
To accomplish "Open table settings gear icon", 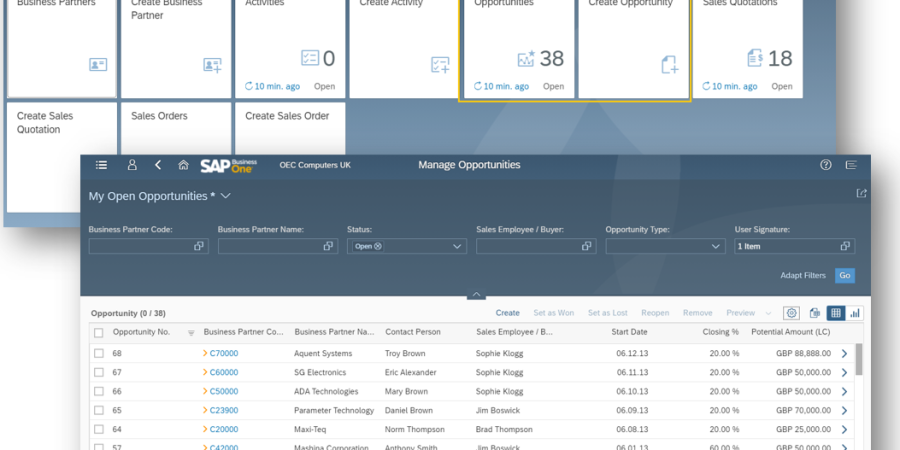I will (x=792, y=313).
